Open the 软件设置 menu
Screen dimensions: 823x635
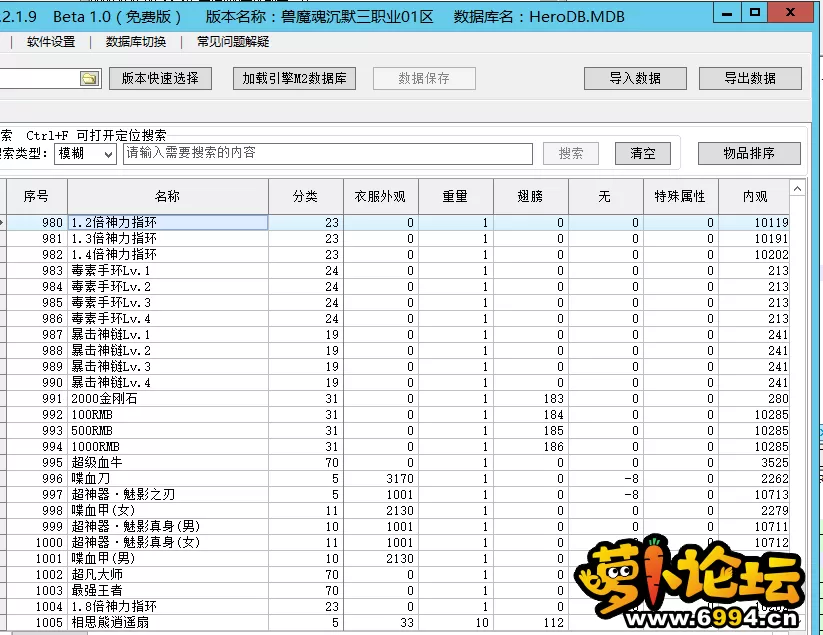[51, 42]
